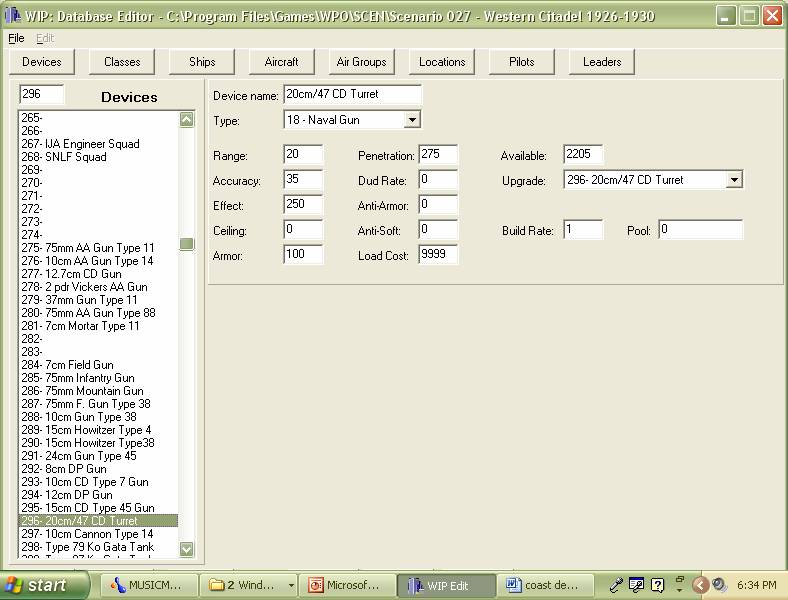Open the Edit menu
This screenshot has height=600, width=788.
[x=45, y=38]
